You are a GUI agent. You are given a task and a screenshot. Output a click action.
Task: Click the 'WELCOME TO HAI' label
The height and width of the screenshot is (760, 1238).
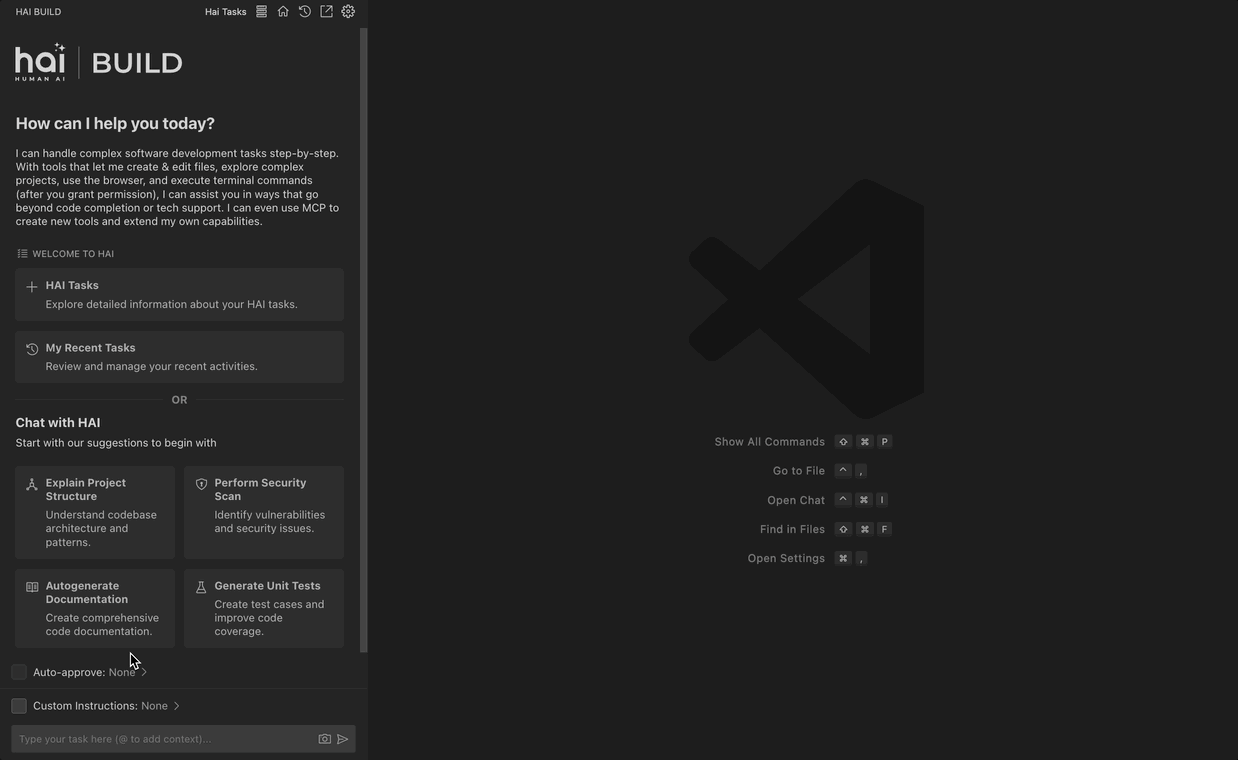coord(73,254)
